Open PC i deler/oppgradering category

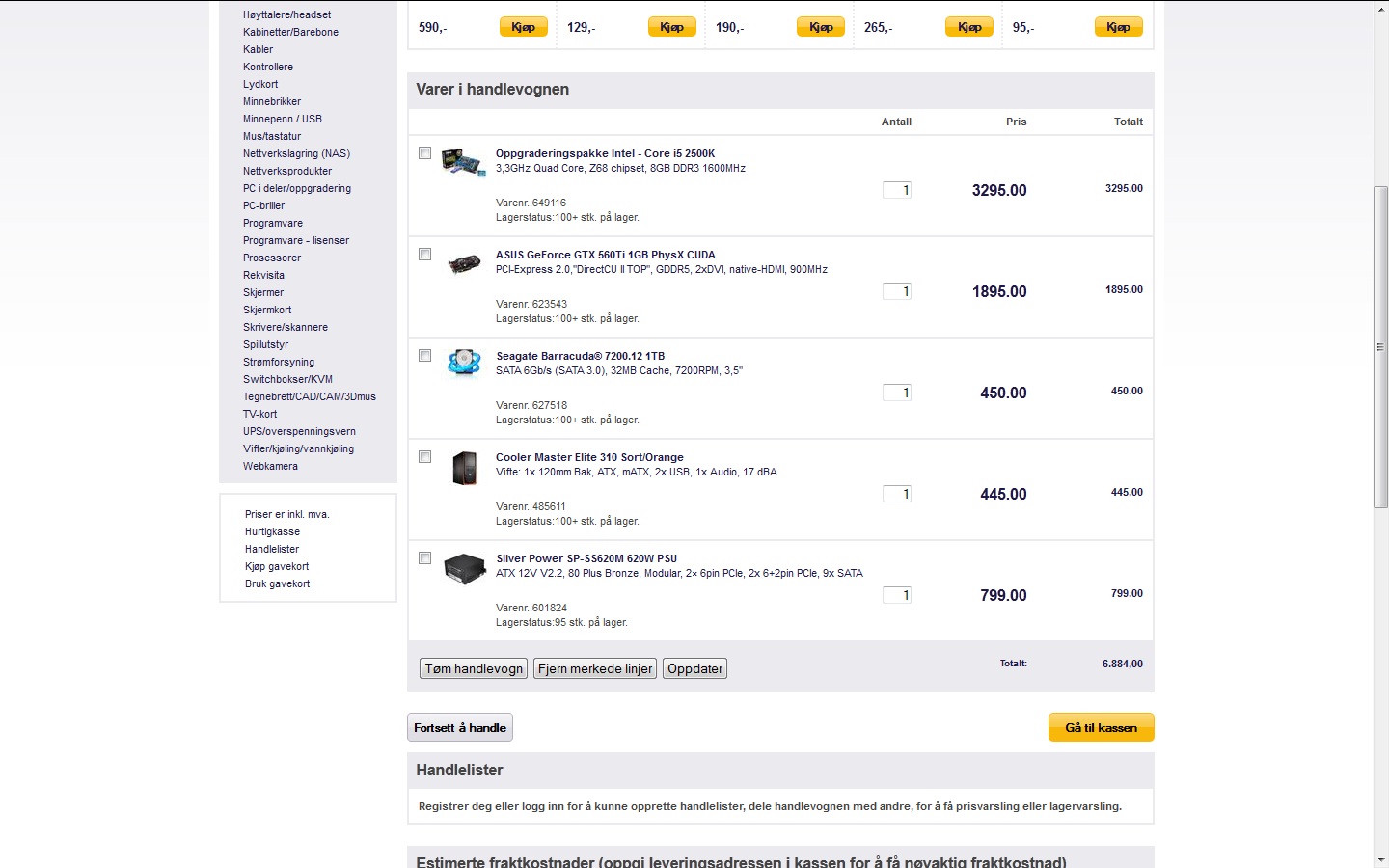297,188
